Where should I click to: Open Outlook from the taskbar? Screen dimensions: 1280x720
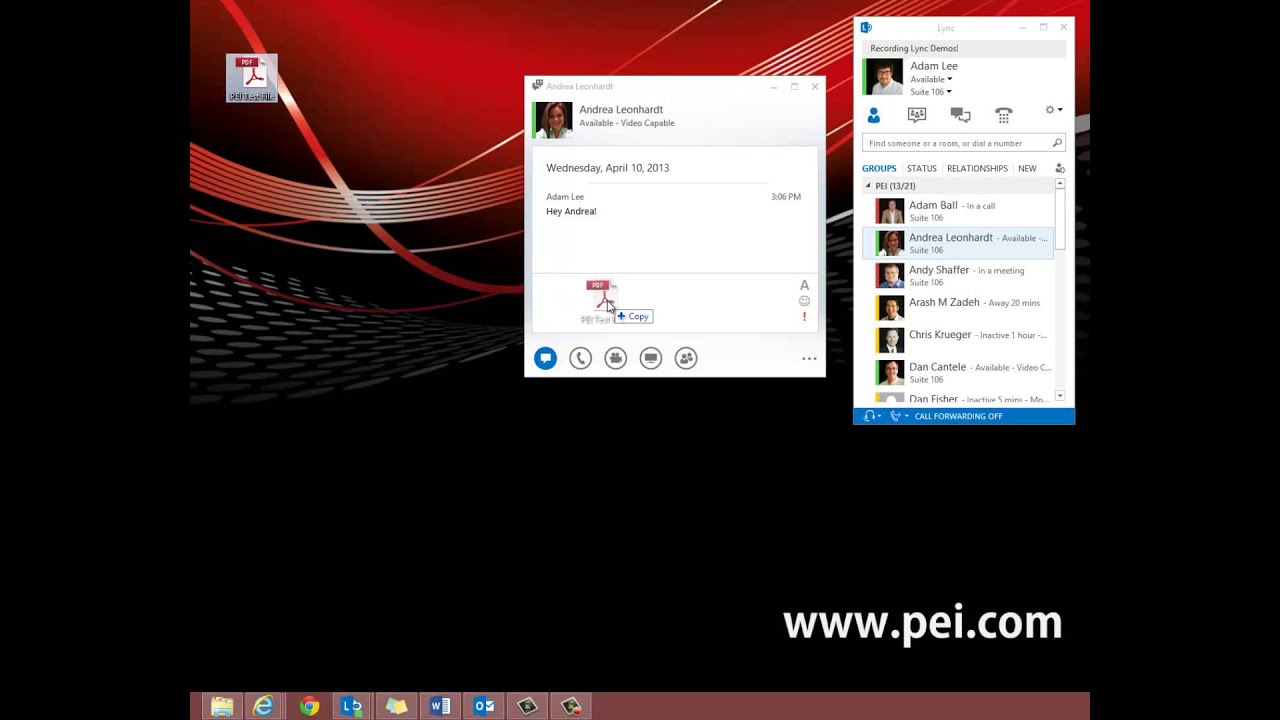point(484,706)
